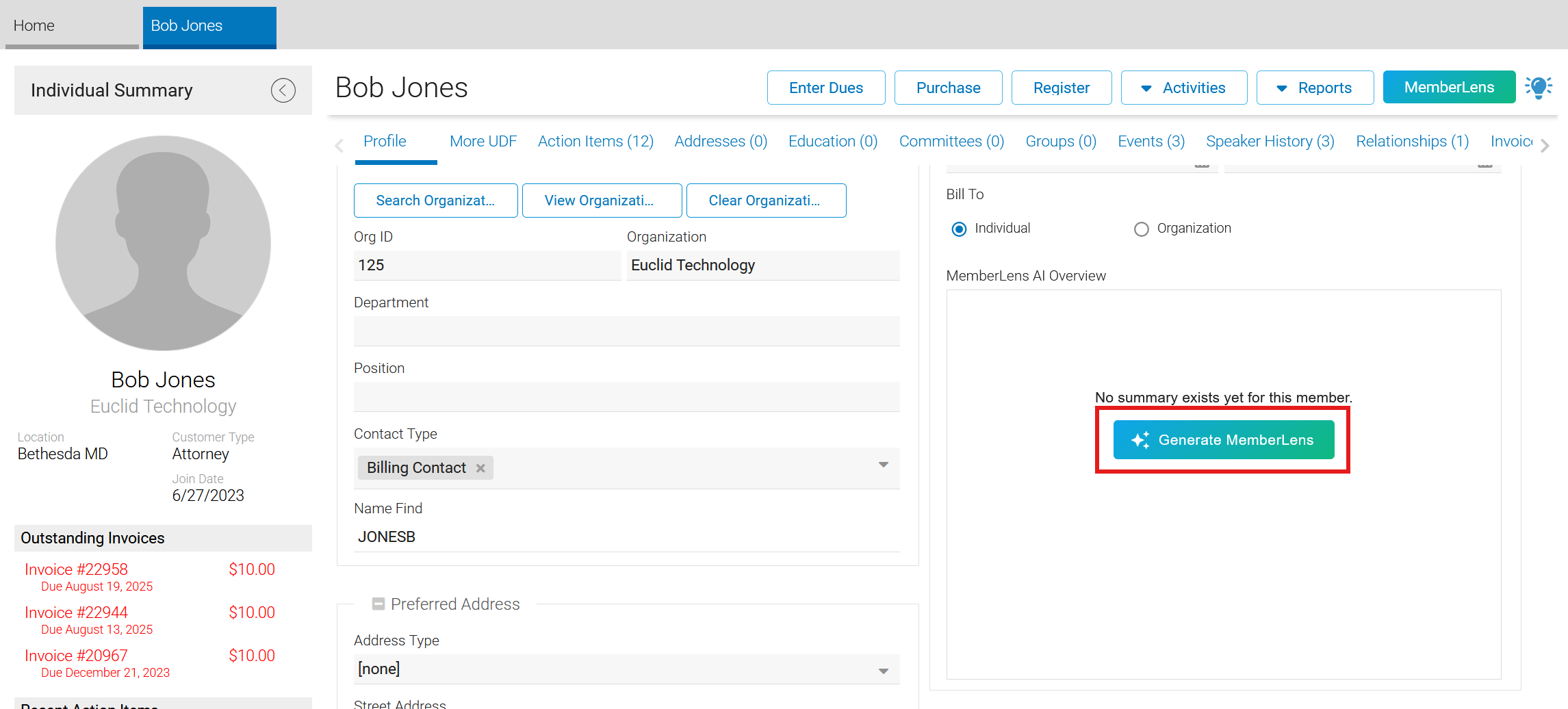Collapse the Preferred Address section

point(378,604)
